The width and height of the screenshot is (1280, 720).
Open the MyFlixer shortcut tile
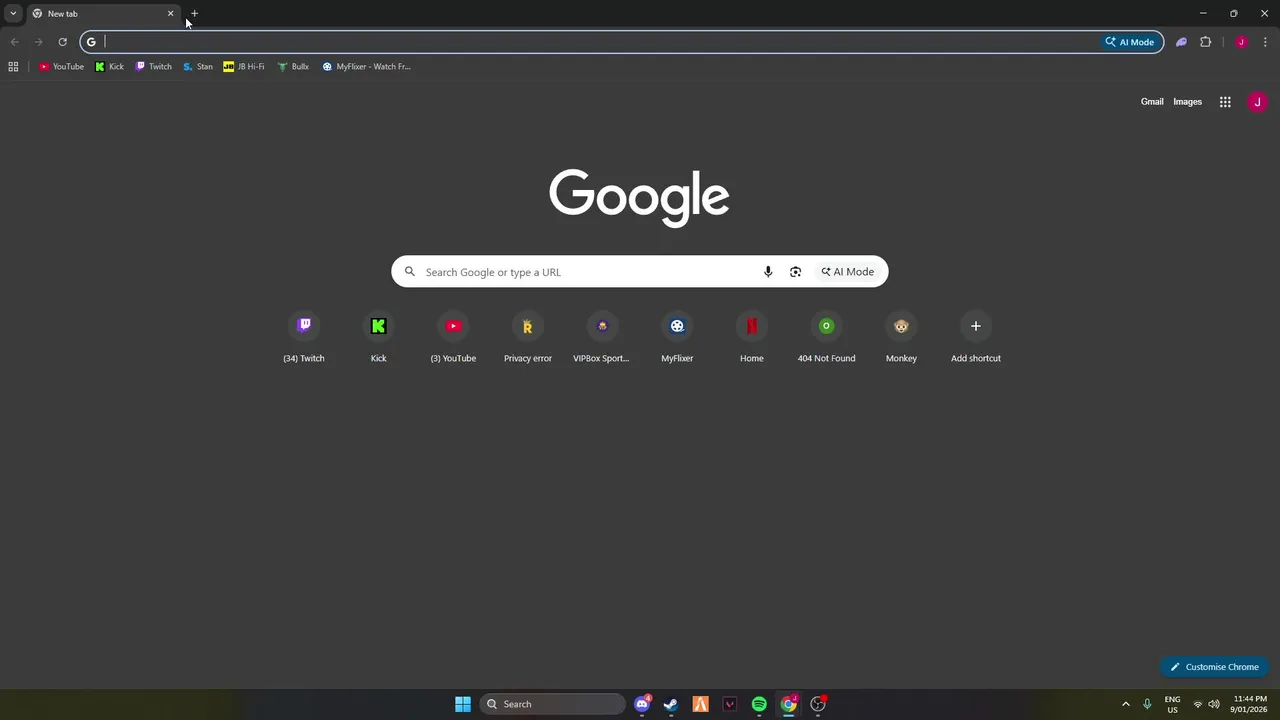tap(677, 338)
